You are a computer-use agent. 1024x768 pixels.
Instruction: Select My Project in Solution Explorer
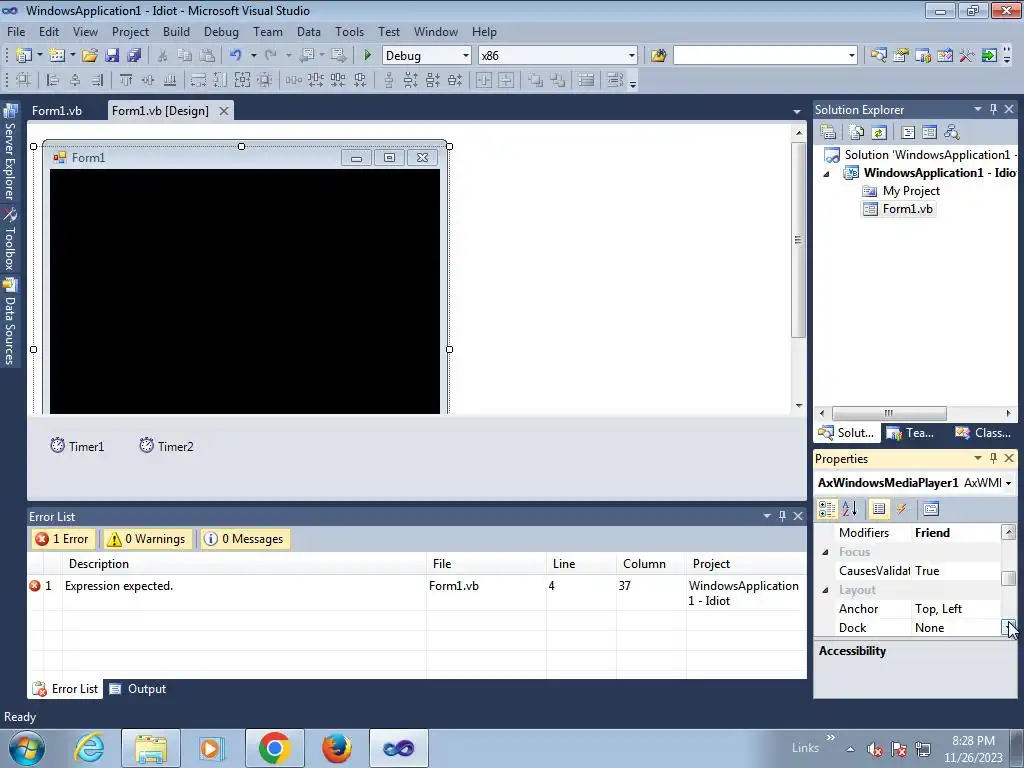click(901, 191)
